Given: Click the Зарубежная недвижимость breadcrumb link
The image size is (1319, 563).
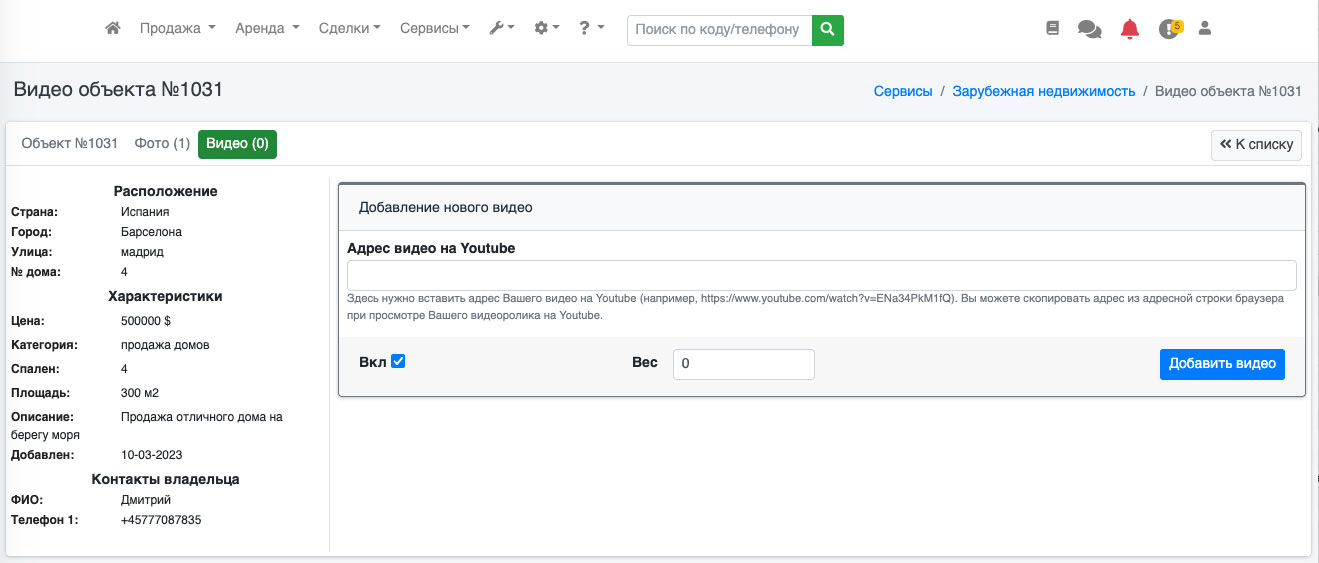Looking at the screenshot, I should coord(1043,91).
